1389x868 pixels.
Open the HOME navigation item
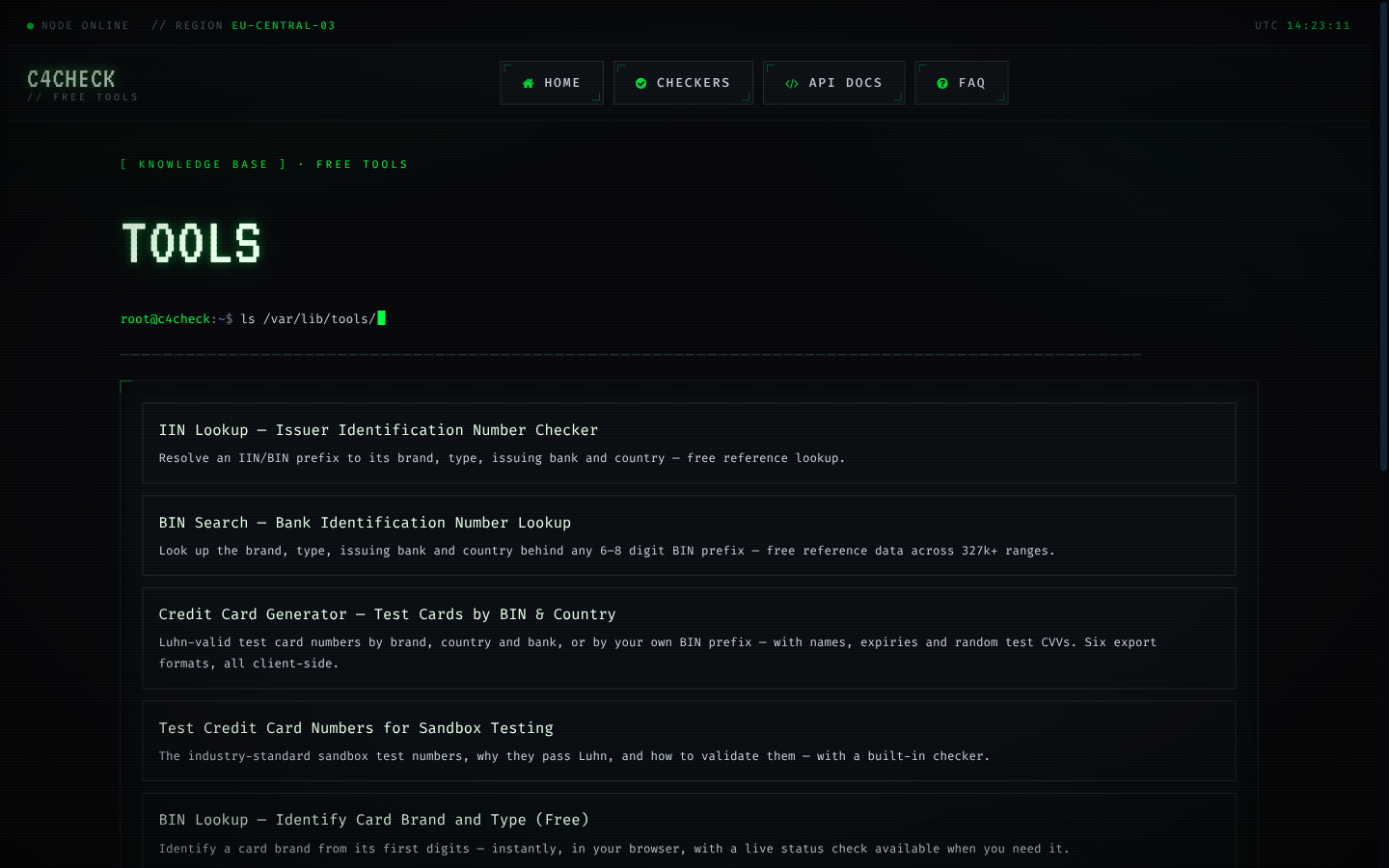(552, 83)
